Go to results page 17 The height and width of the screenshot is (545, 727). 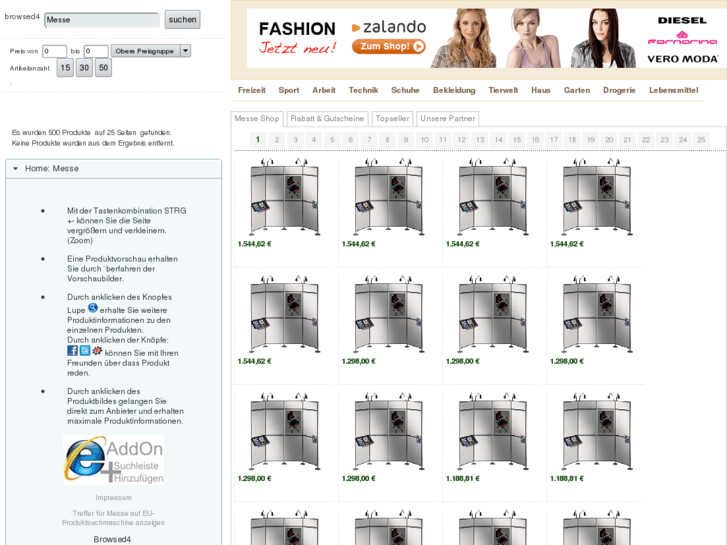click(x=554, y=140)
